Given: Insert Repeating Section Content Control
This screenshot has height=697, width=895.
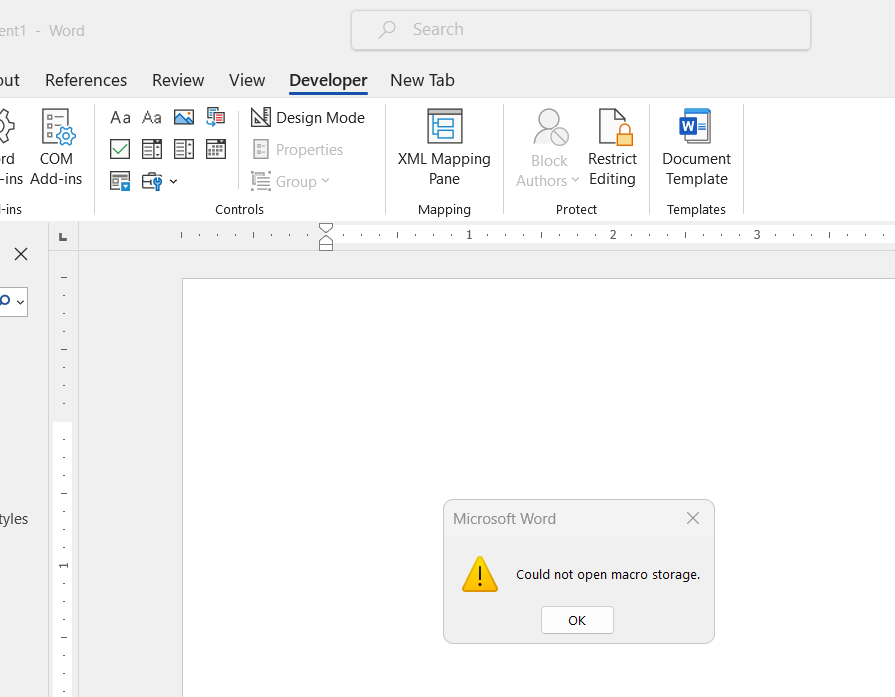Looking at the screenshot, I should point(120,182).
